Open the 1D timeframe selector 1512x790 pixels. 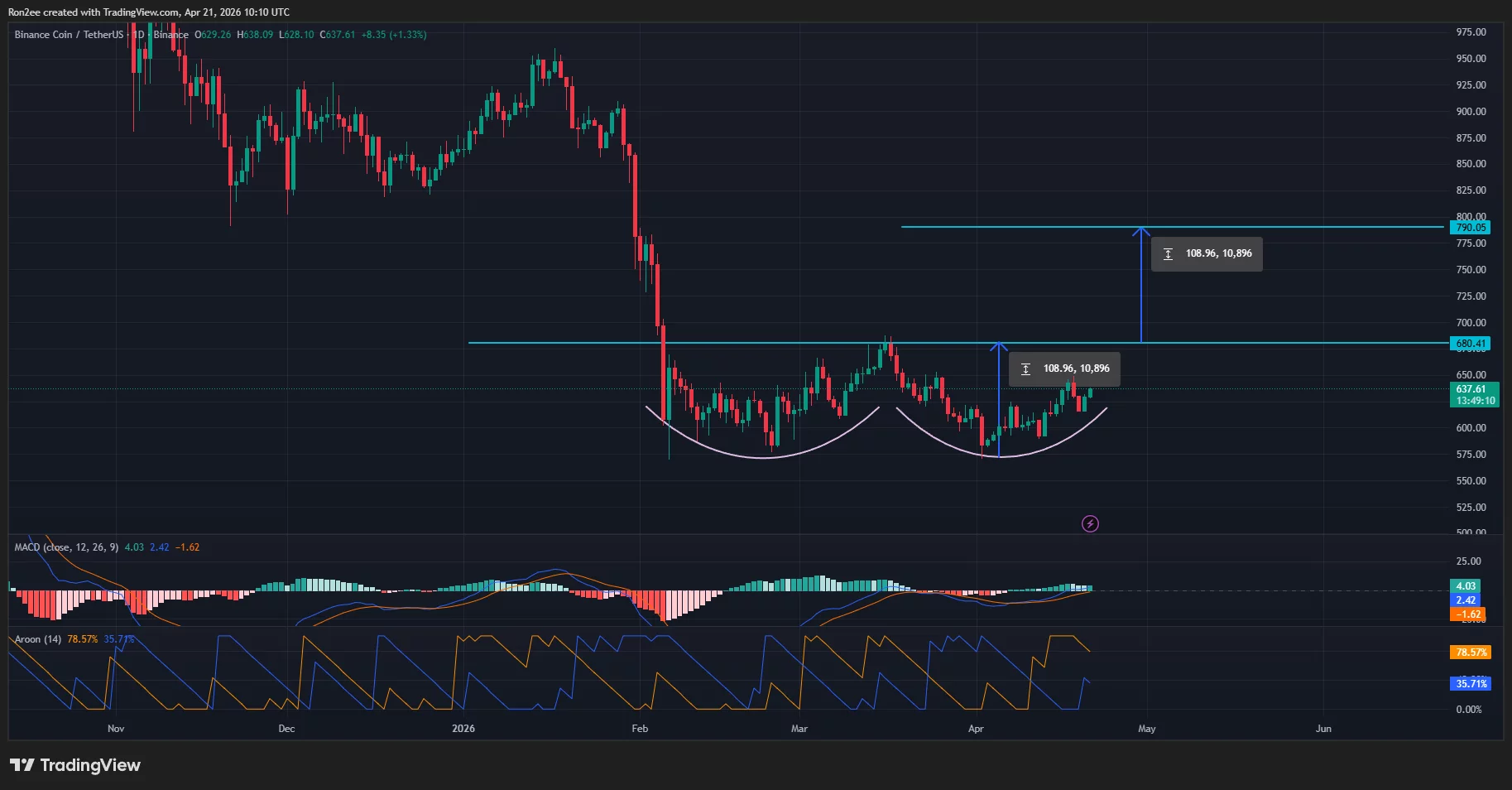point(137,35)
